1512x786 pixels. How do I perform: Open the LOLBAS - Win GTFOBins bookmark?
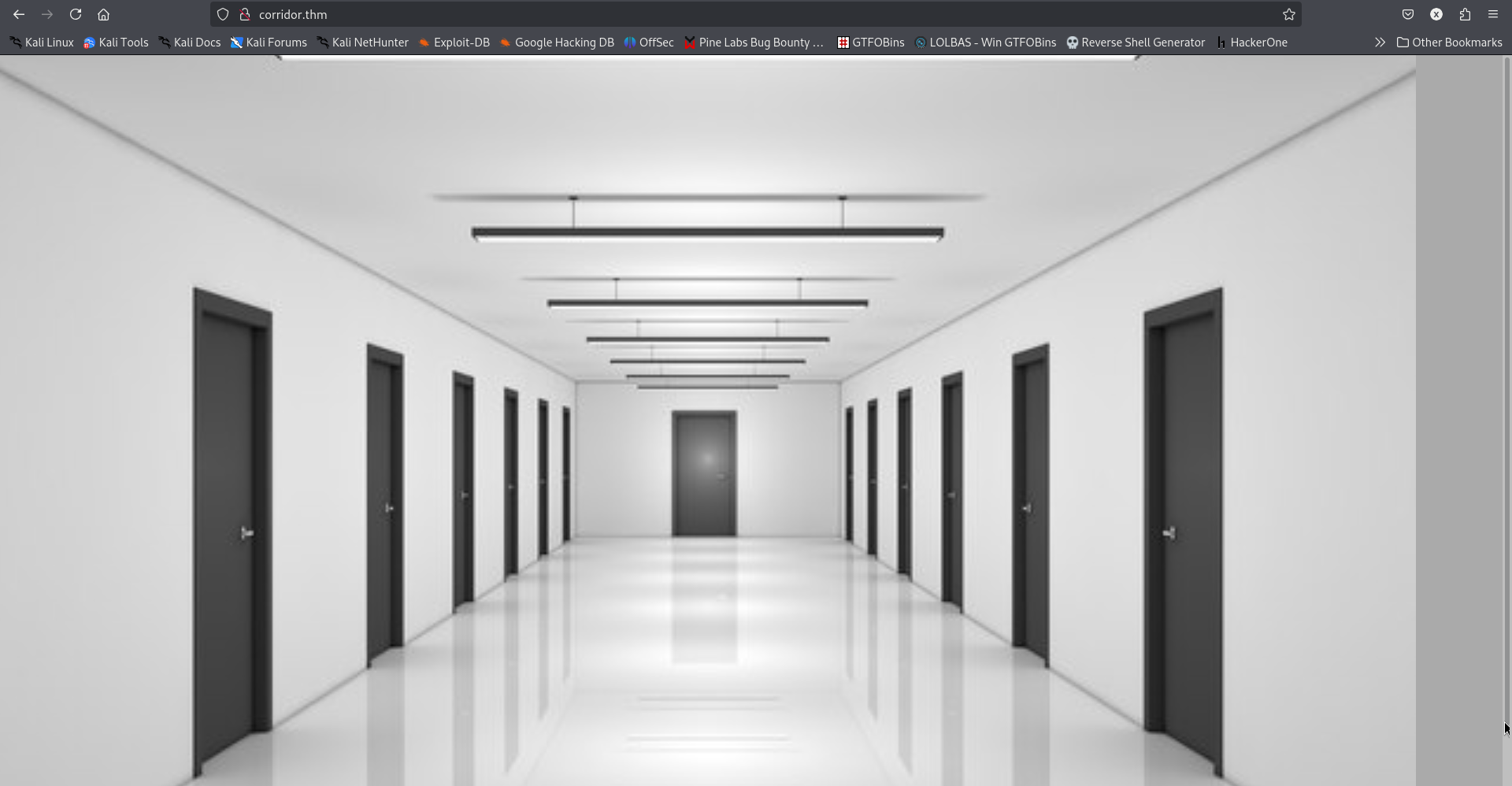tap(985, 43)
